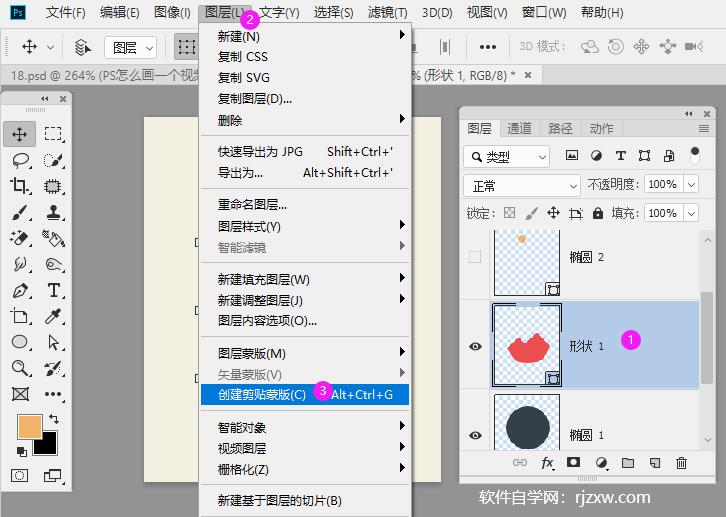Reset default foreground and background colors
The height and width of the screenshot is (517, 726).
coord(21,451)
